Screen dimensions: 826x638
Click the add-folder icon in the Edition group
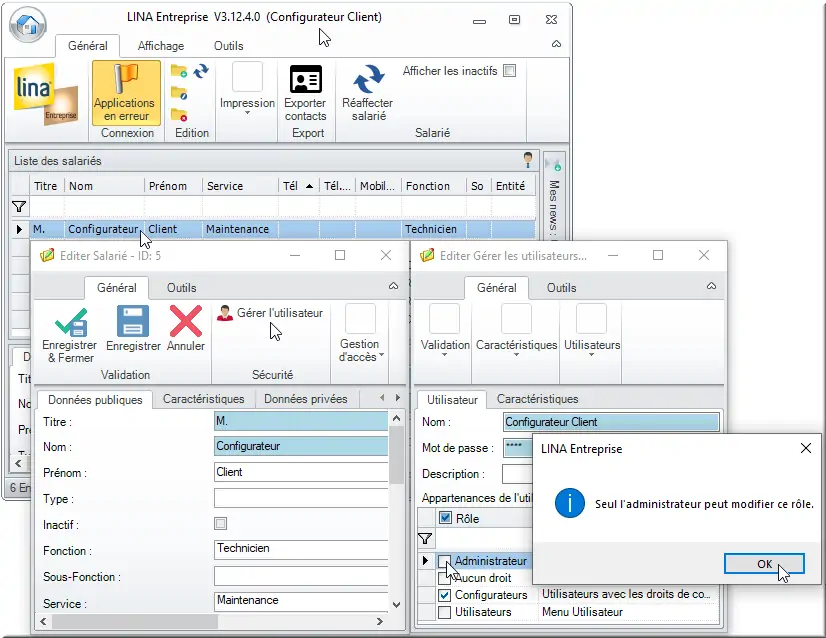click(179, 71)
